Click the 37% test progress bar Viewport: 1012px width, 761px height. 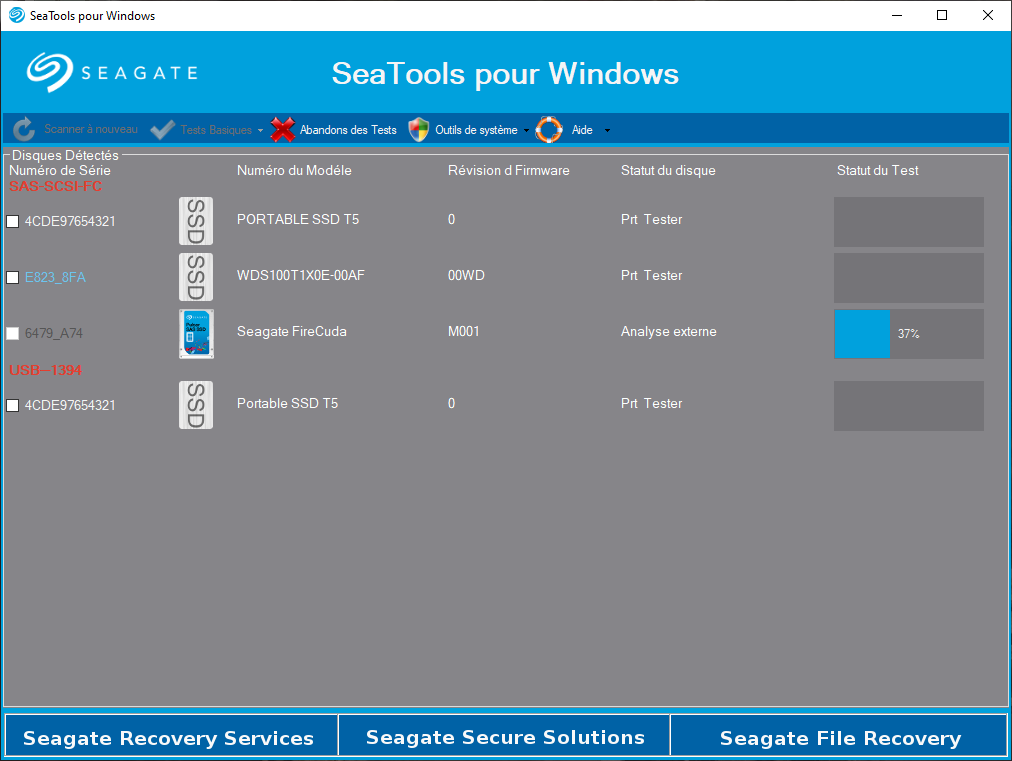point(909,334)
